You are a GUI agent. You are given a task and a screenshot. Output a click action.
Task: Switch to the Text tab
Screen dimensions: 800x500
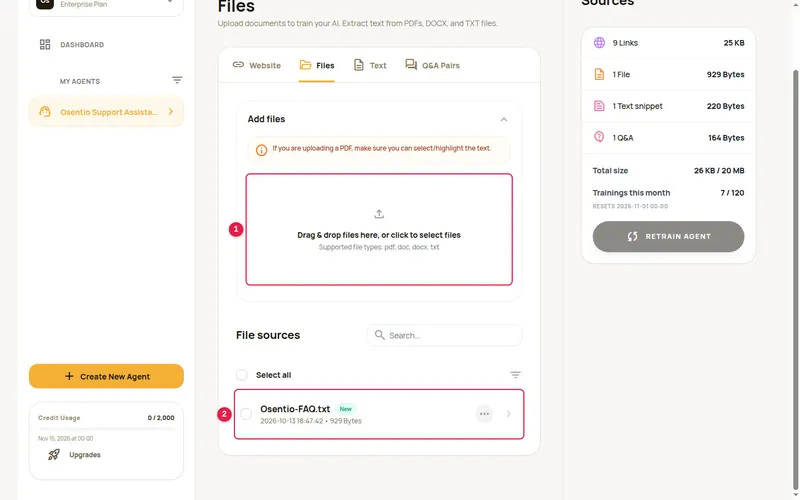click(x=370, y=65)
